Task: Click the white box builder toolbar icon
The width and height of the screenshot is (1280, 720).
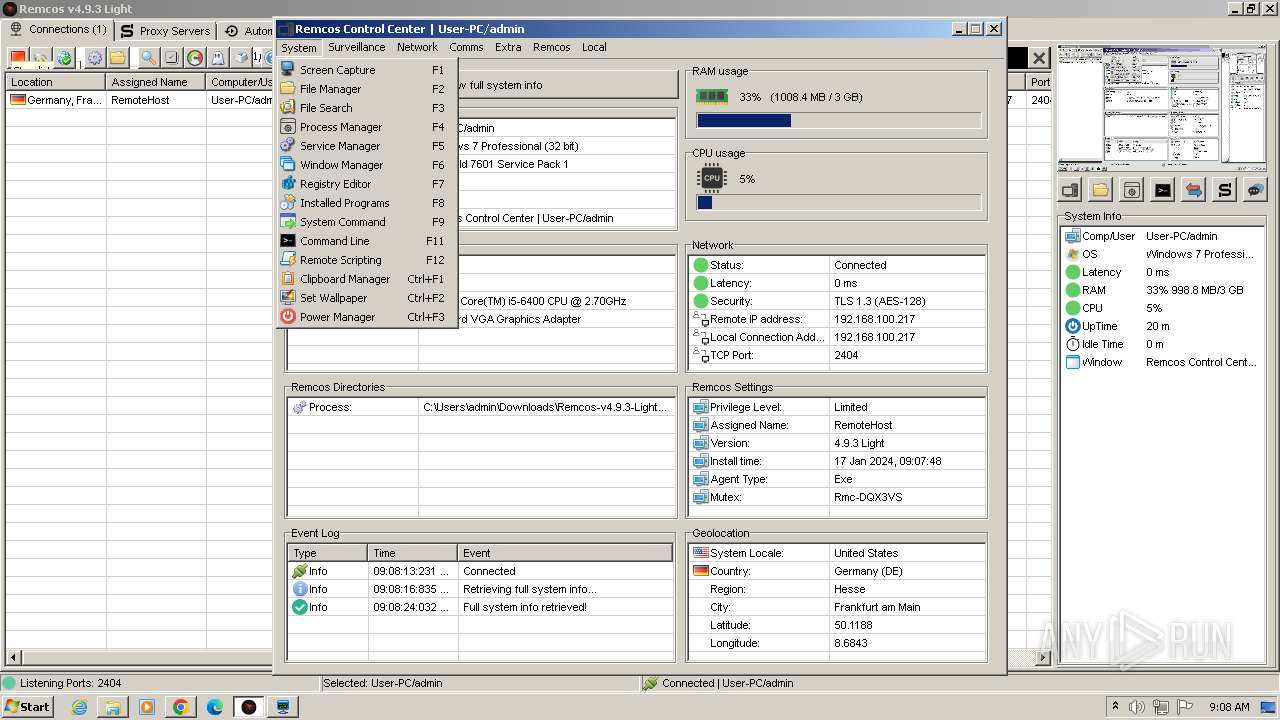Action: point(242,58)
